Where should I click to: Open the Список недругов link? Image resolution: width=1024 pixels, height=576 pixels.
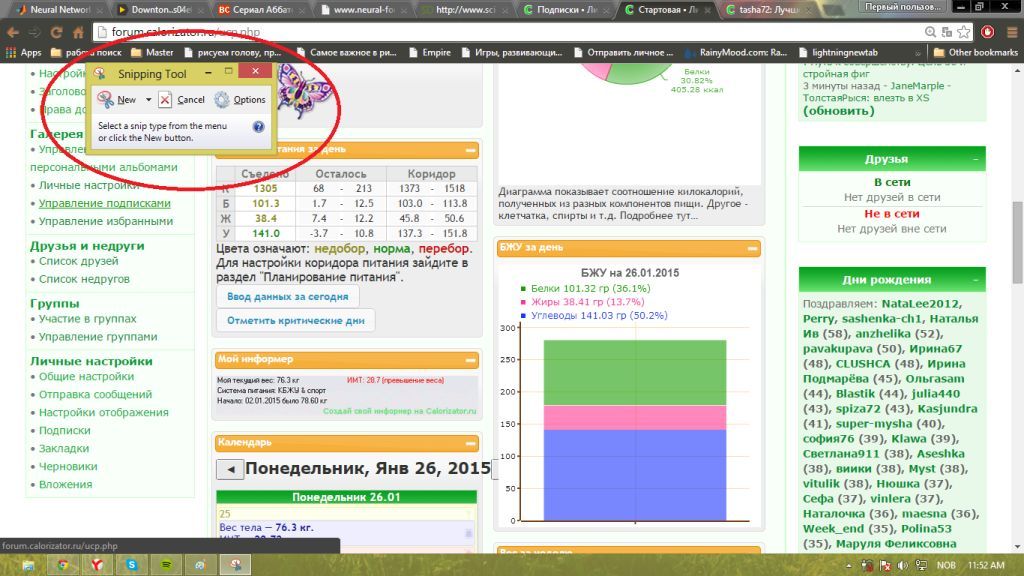[x=84, y=279]
